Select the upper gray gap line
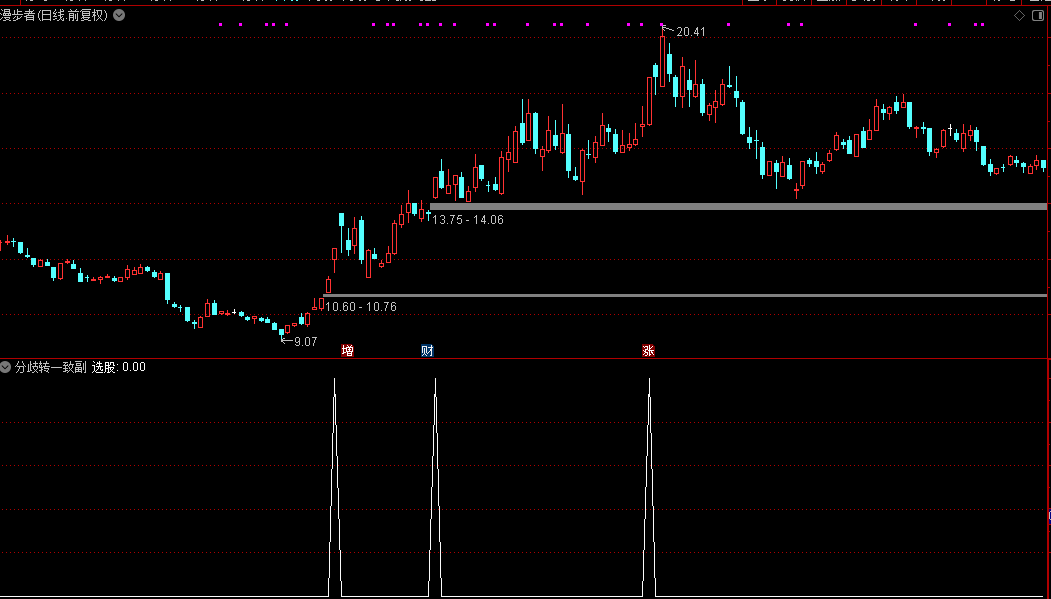 point(738,206)
